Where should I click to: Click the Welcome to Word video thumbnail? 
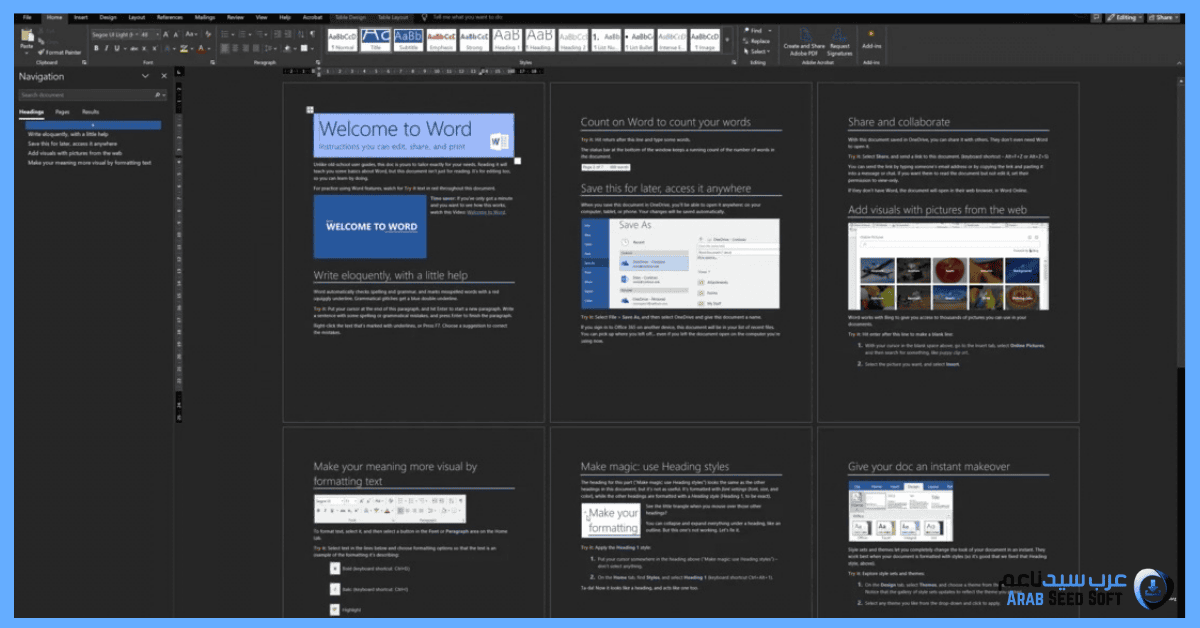tap(369, 226)
